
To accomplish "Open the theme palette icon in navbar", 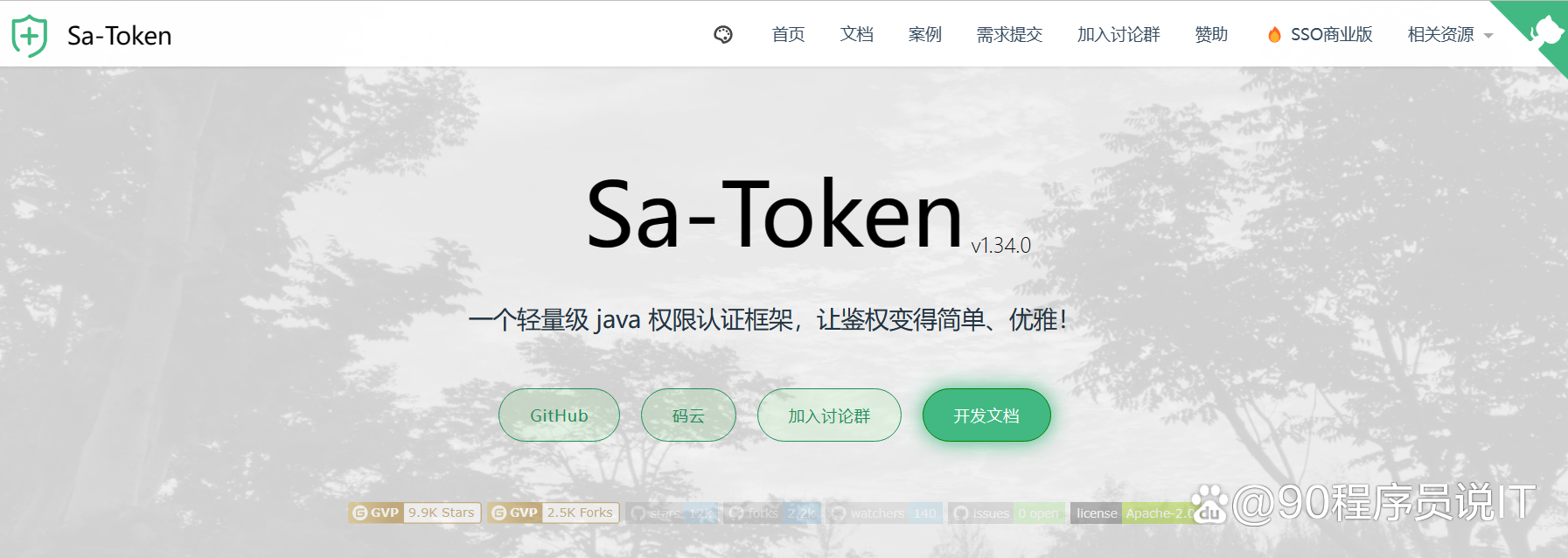I will pyautogui.click(x=723, y=35).
